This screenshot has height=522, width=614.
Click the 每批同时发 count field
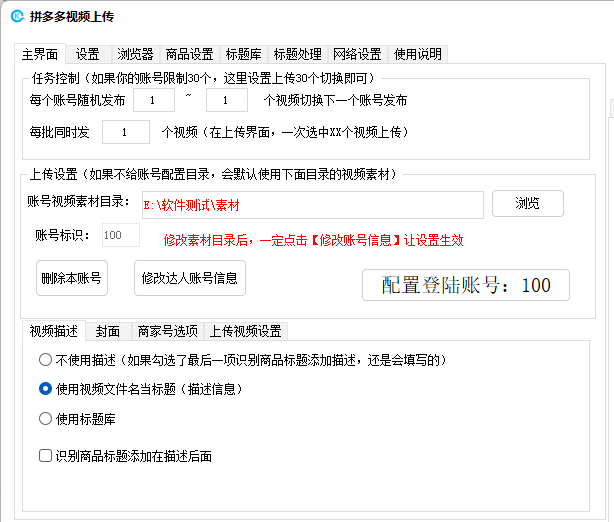[126, 132]
